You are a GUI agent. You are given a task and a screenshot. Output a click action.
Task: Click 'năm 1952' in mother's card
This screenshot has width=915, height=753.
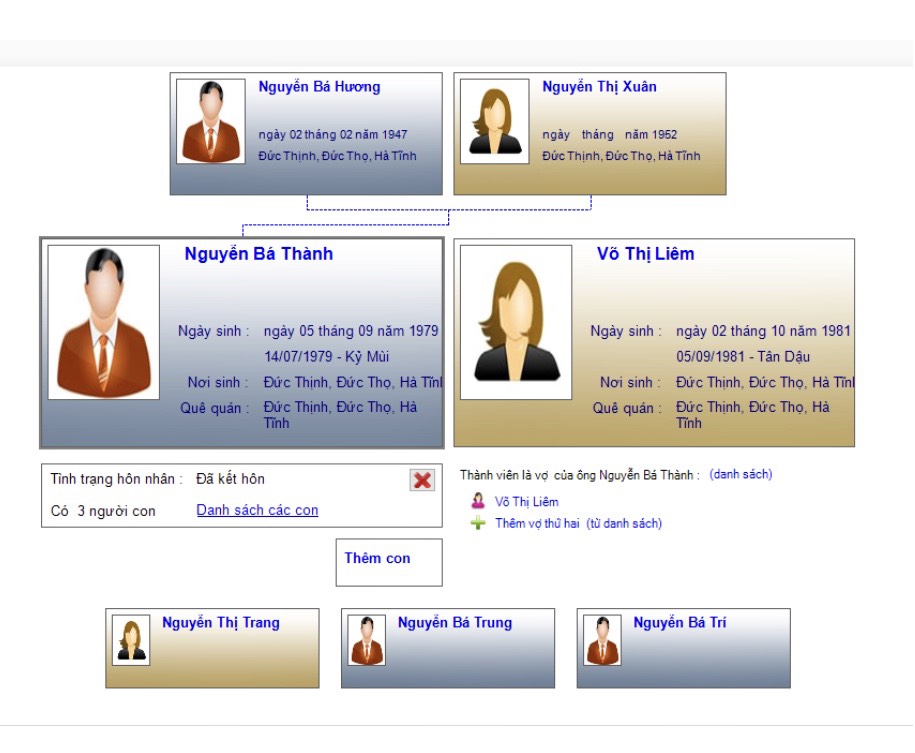[651, 135]
